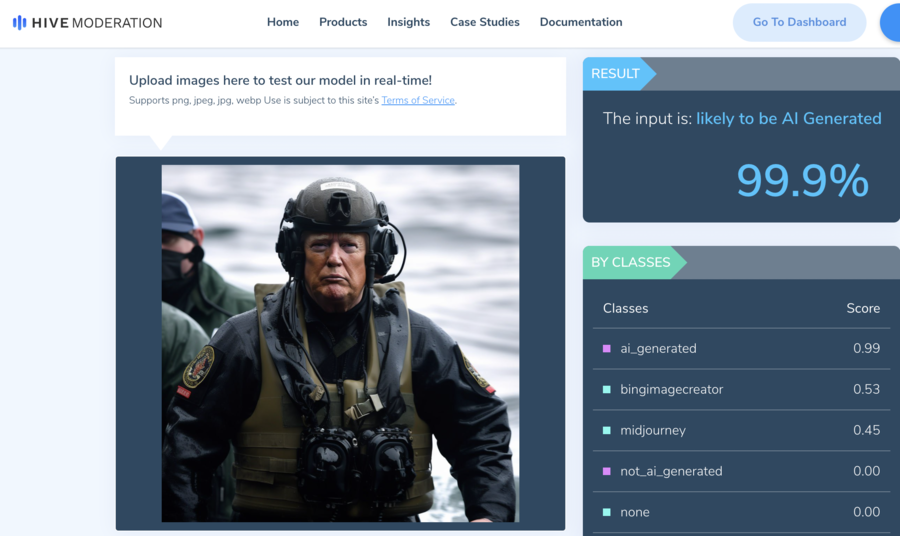Viewport: 900px width, 536px height.
Task: Click the ai_generated class label
Action: (658, 348)
